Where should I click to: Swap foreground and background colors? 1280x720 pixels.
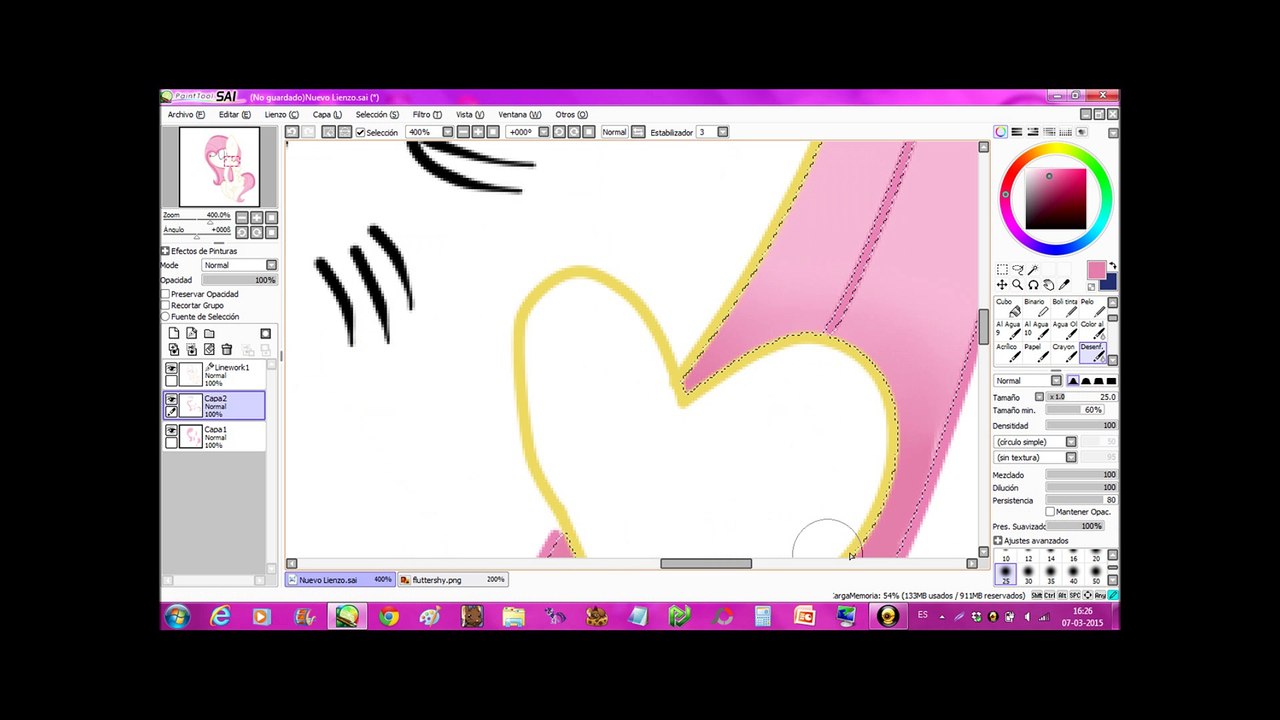pyautogui.click(x=1112, y=266)
